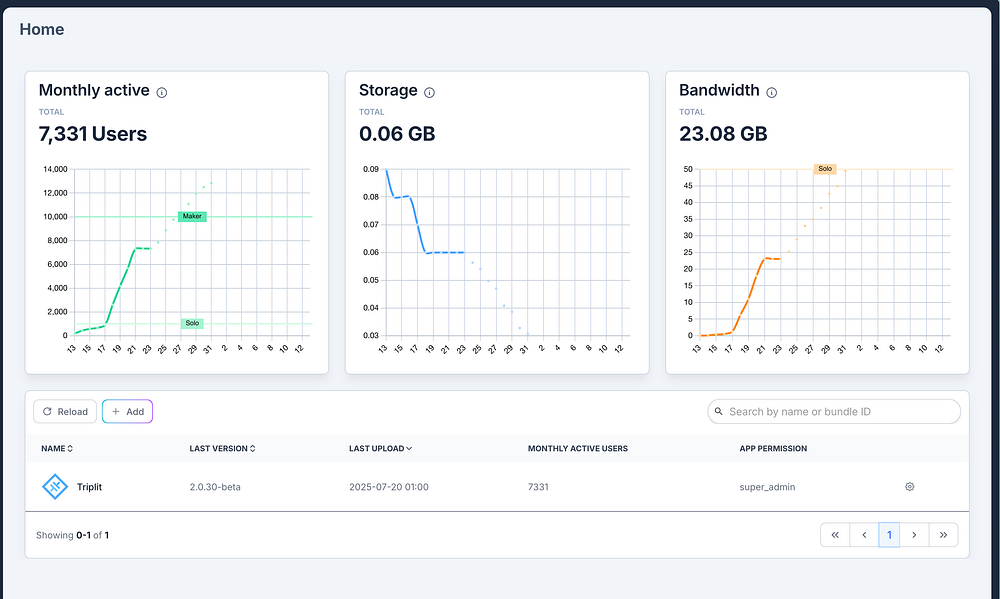Open the Triplit app row
The width and height of the screenshot is (1000, 599).
tap(497, 487)
